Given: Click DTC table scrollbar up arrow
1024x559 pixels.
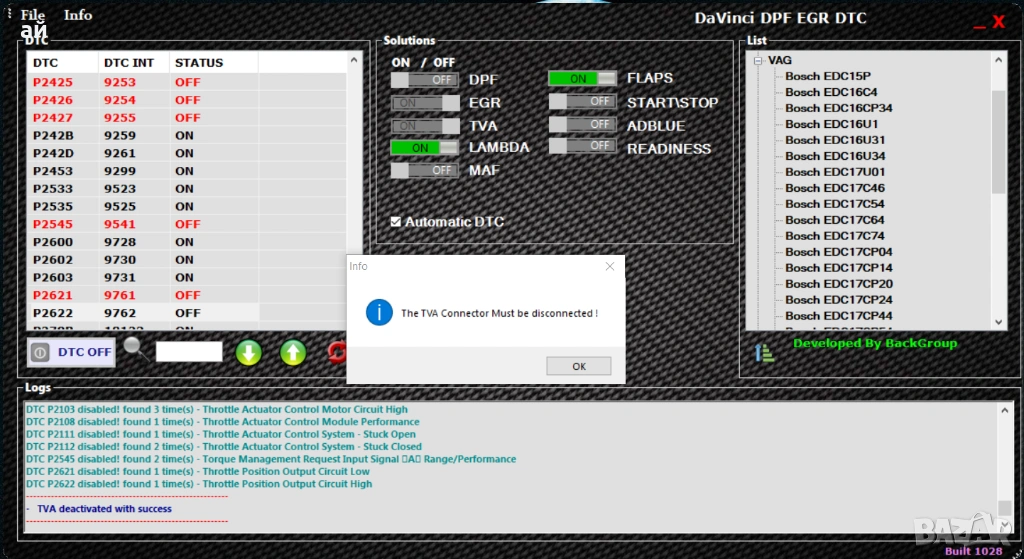Looking at the screenshot, I should 354,60.
